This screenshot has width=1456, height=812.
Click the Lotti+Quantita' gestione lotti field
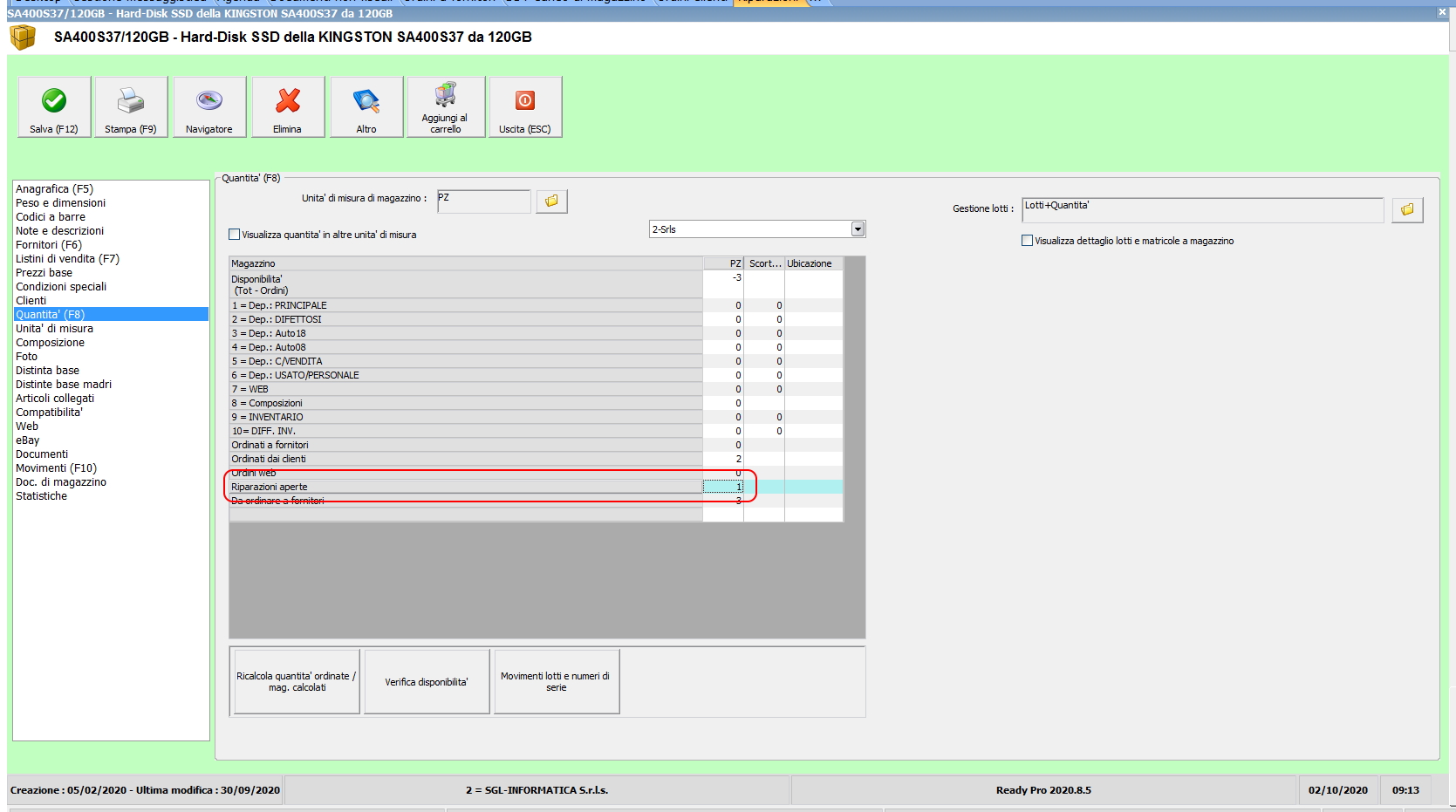[1203, 209]
